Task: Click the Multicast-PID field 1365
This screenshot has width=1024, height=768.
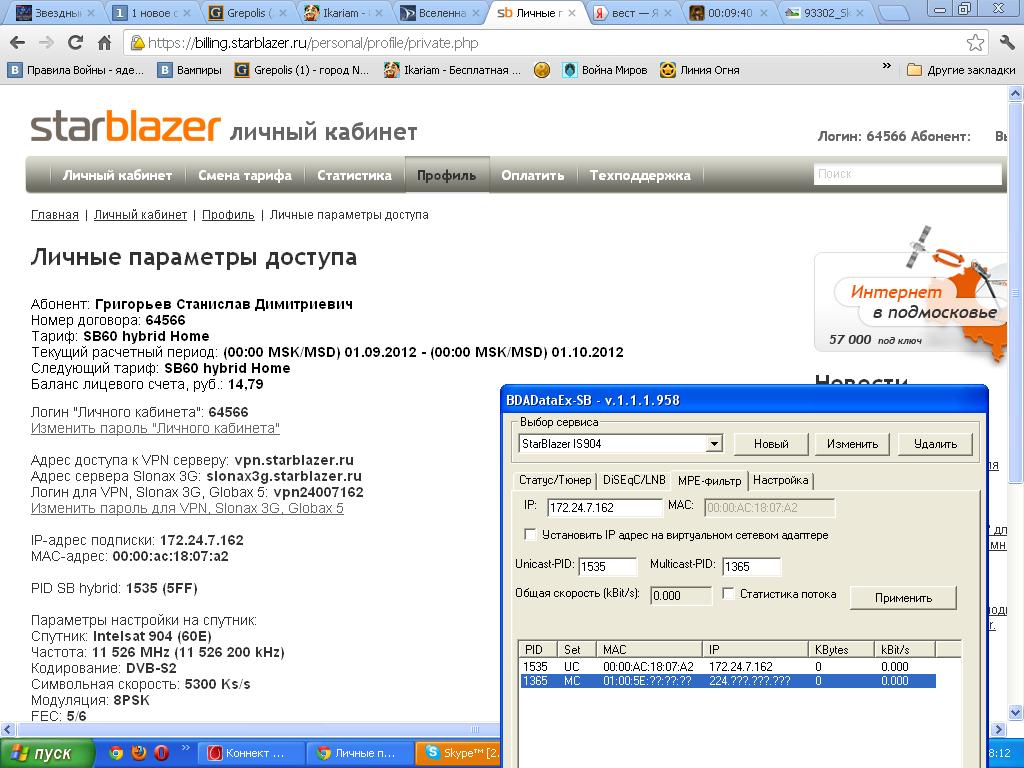Action: (751, 566)
